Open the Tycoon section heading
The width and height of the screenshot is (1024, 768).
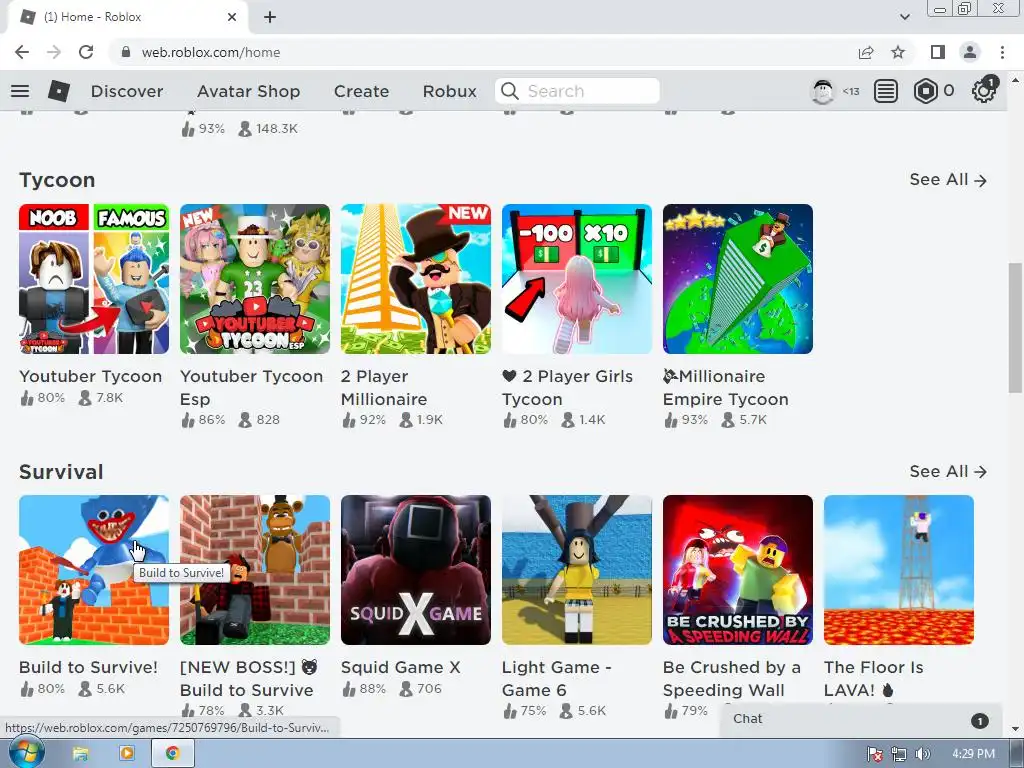(57, 180)
